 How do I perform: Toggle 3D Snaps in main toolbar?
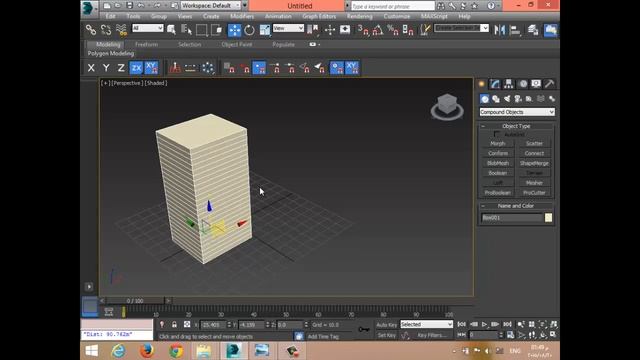point(362,30)
